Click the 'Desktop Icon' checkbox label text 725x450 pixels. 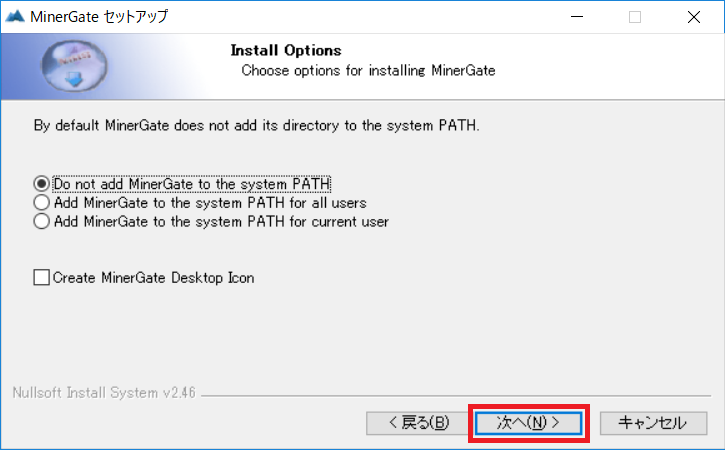pyautogui.click(x=213, y=278)
